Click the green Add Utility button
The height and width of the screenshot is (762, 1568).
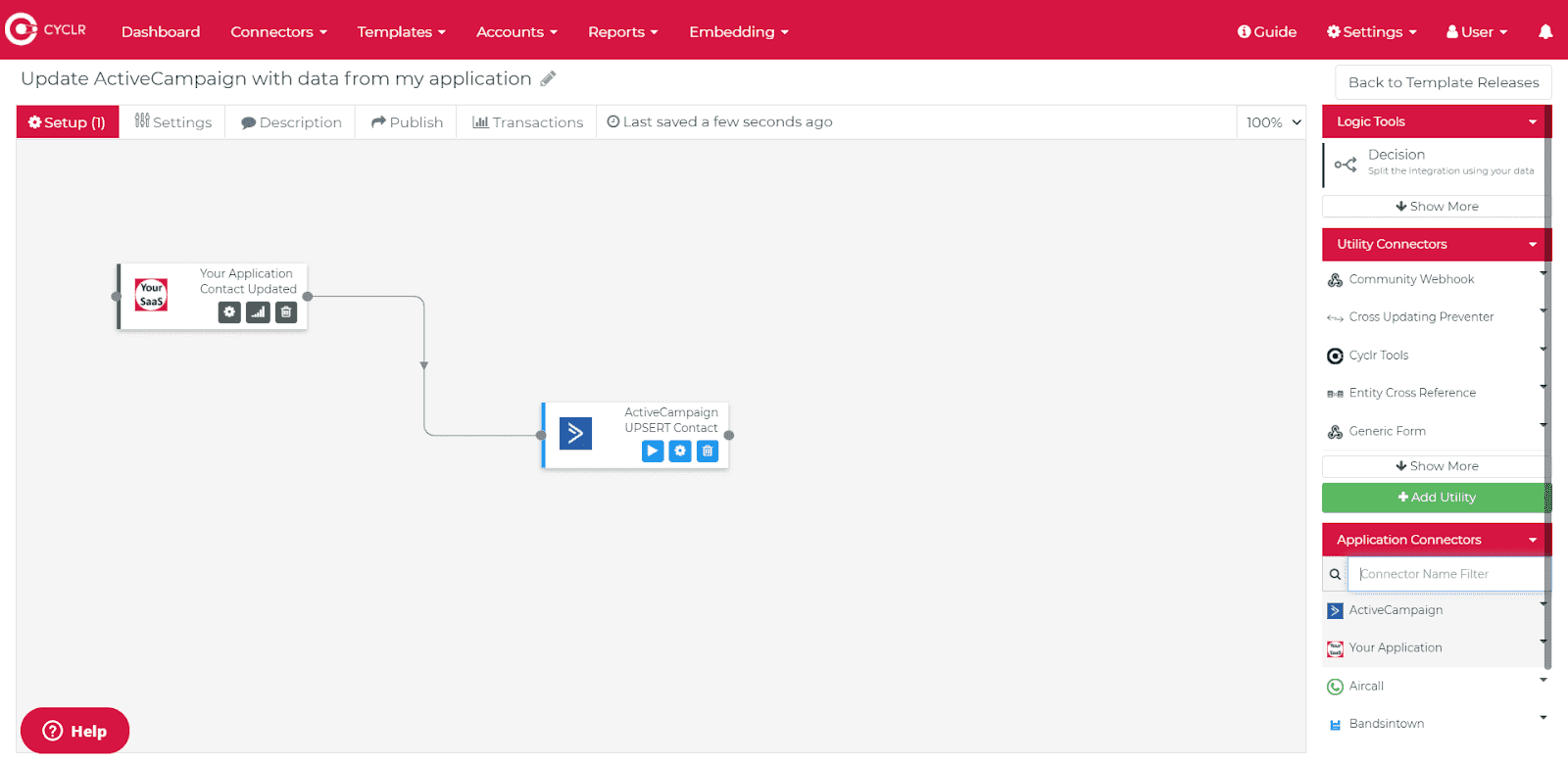pyautogui.click(x=1436, y=498)
